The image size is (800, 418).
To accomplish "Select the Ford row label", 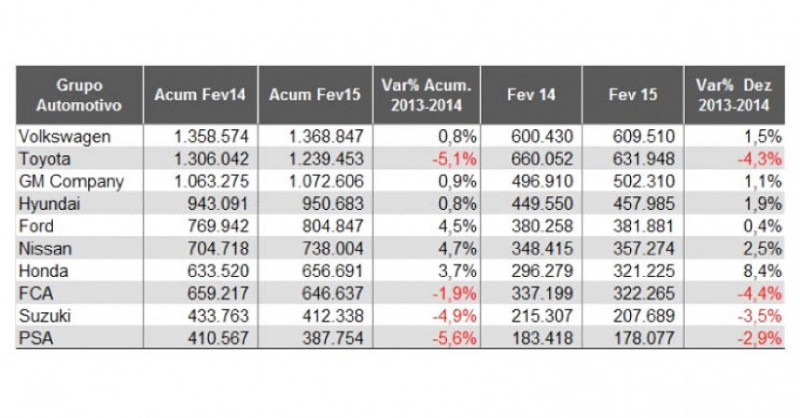I will point(37,227).
